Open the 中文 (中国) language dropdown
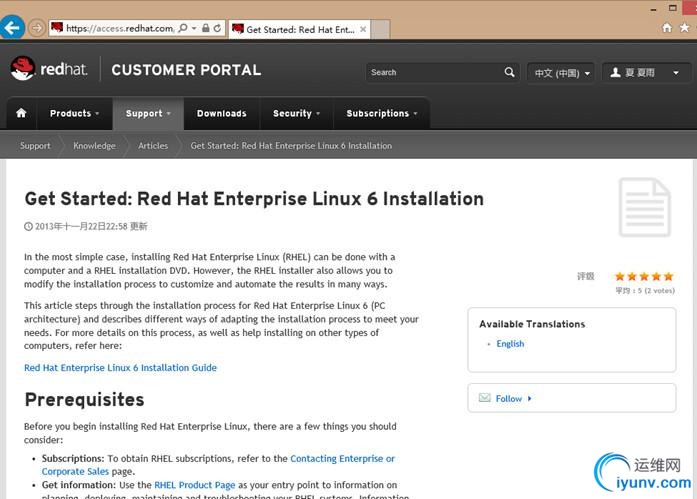The image size is (697, 499). [561, 73]
